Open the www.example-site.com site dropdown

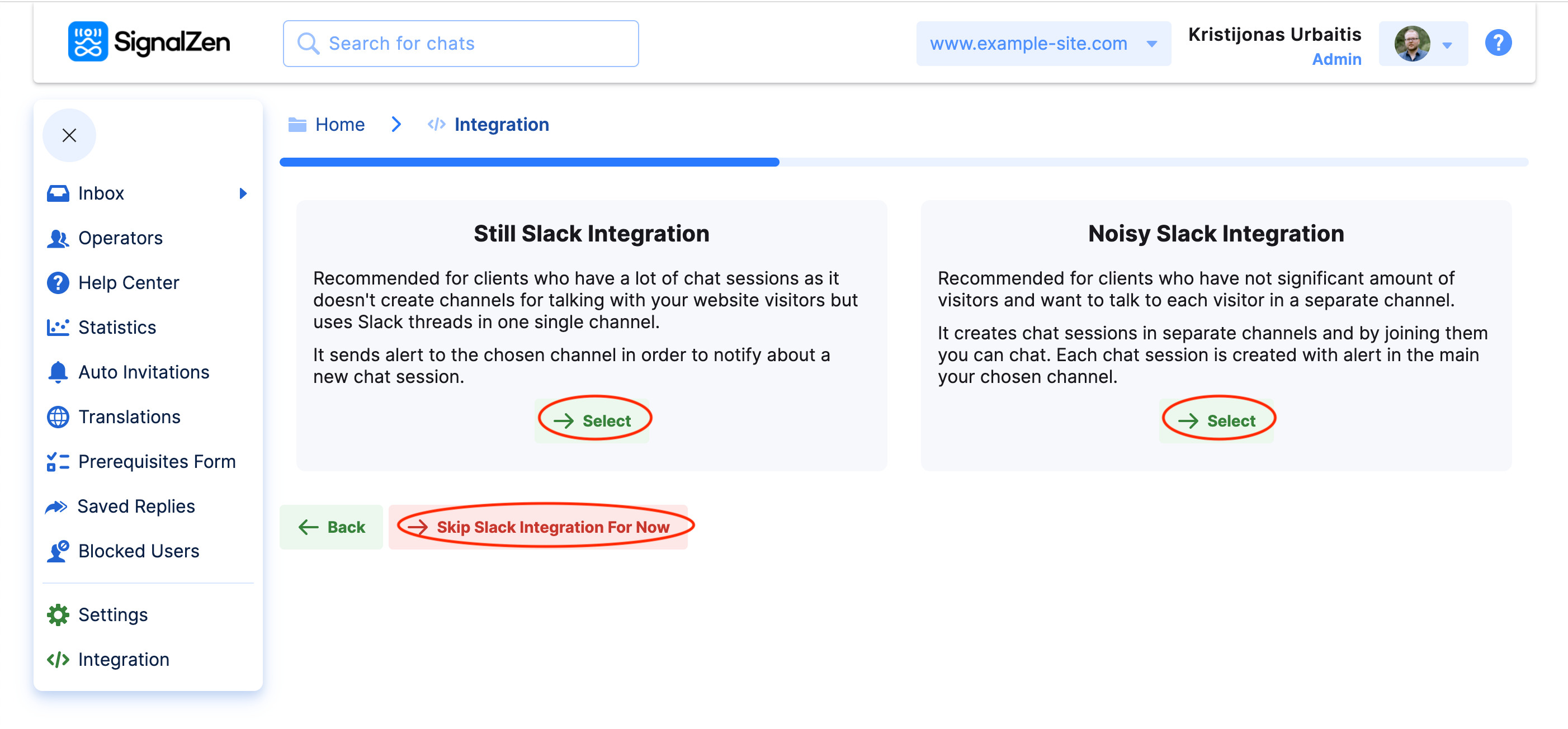coord(1043,44)
